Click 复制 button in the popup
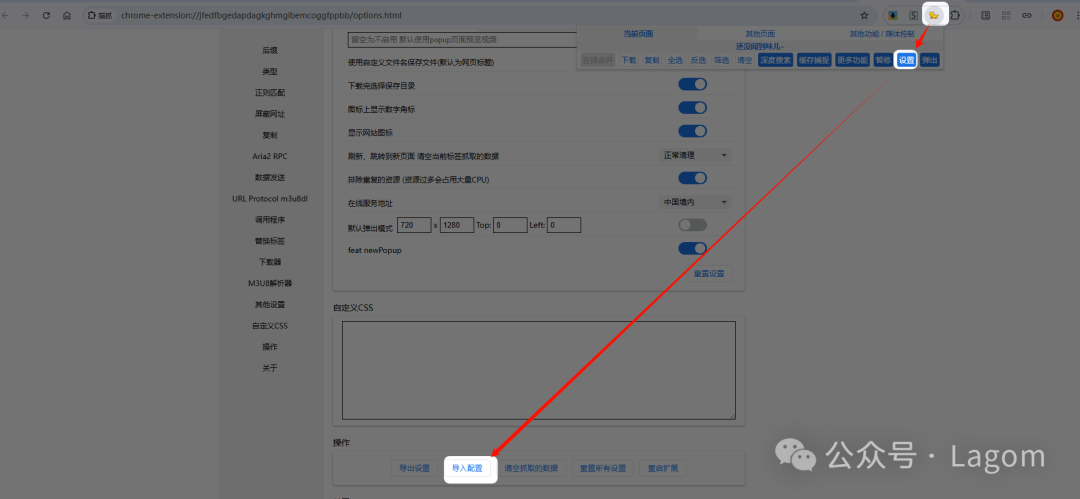 coord(652,60)
